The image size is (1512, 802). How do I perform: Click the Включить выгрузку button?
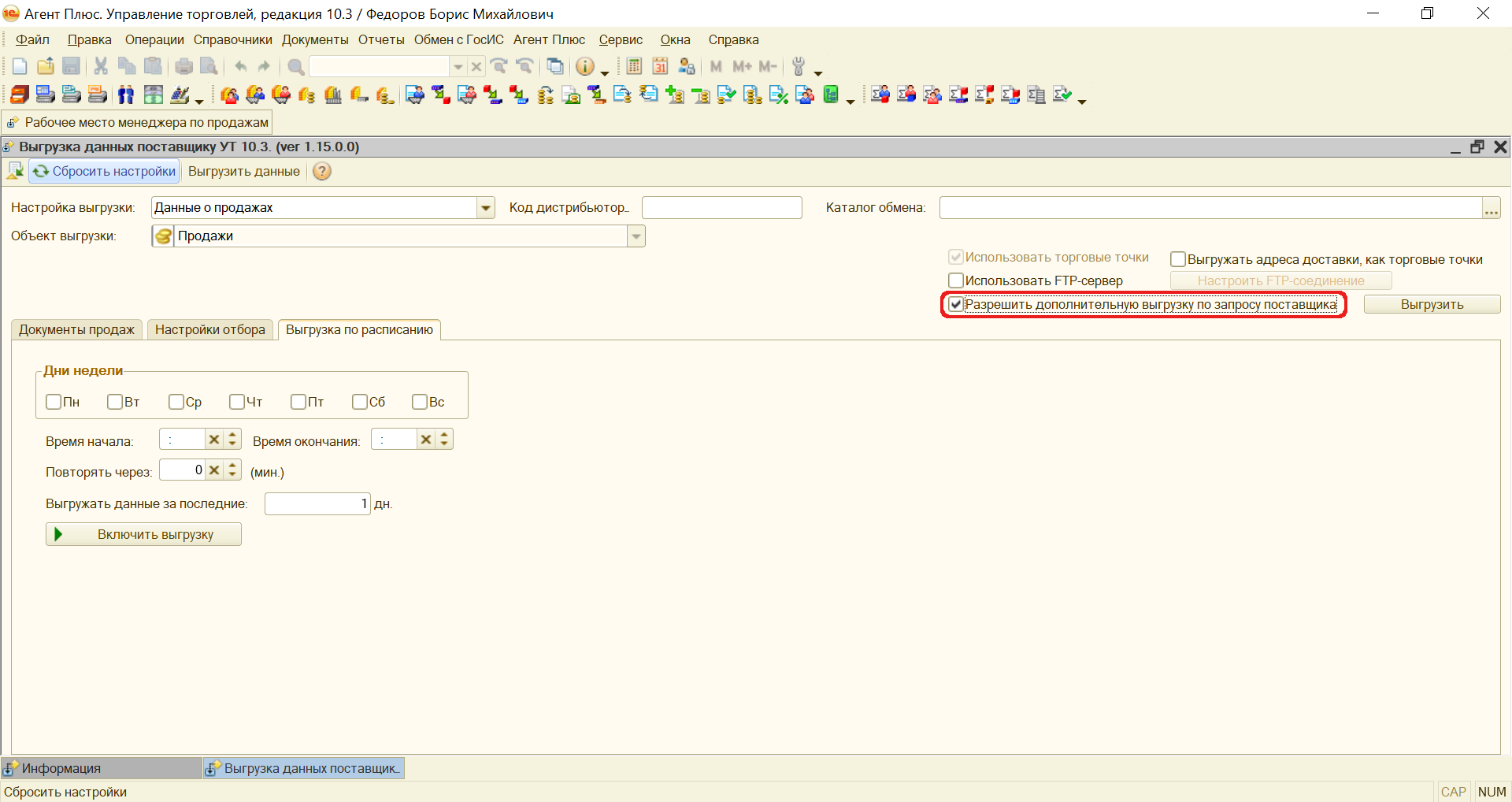click(143, 534)
